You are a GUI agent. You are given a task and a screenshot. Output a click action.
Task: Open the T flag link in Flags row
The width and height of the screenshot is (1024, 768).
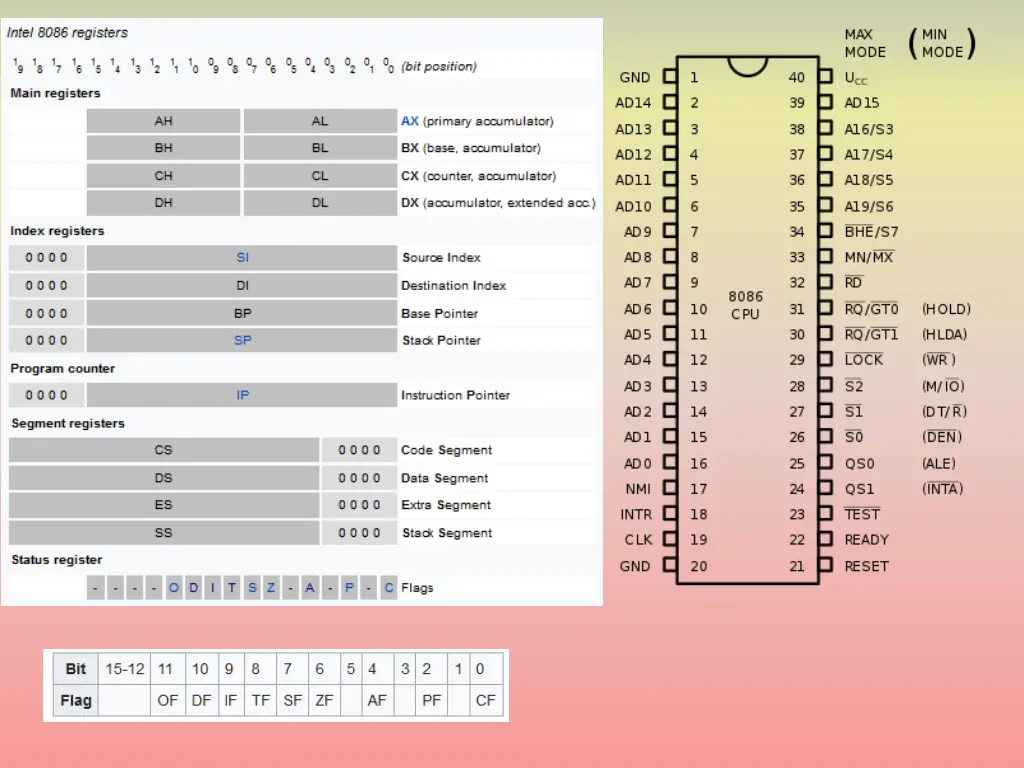click(x=232, y=588)
